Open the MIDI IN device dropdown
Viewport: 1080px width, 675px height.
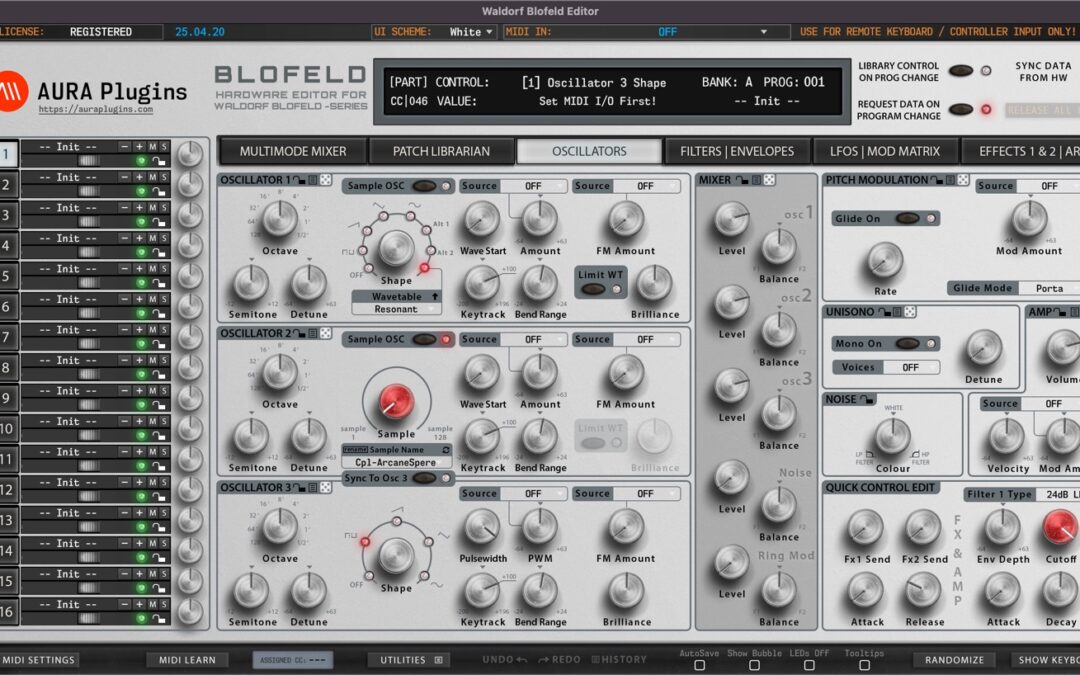660,31
